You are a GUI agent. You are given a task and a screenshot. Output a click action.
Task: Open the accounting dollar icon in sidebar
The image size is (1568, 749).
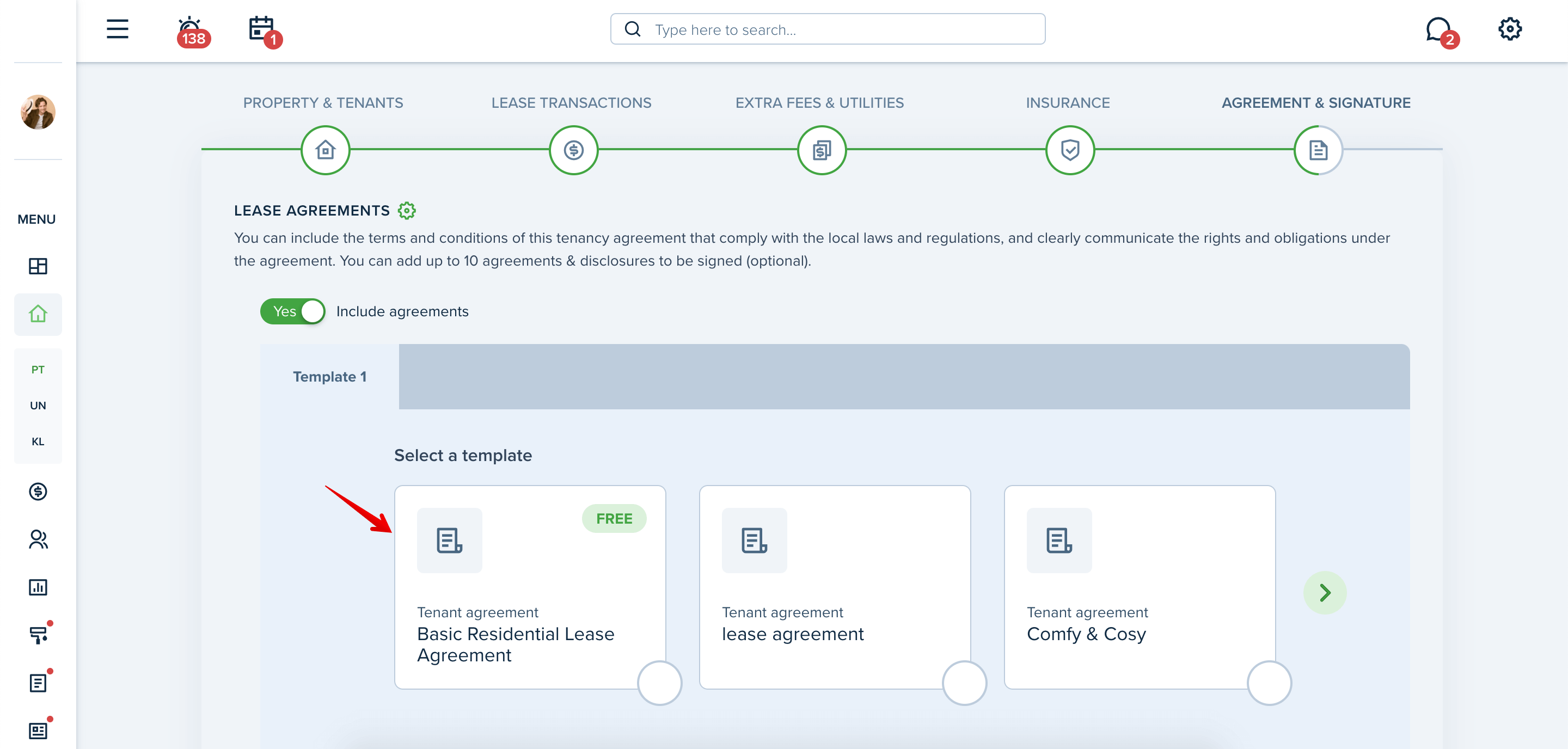coord(38,491)
